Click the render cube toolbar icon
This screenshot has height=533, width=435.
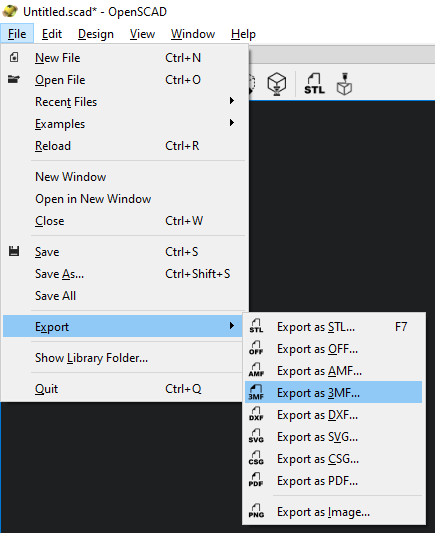[x=277, y=84]
